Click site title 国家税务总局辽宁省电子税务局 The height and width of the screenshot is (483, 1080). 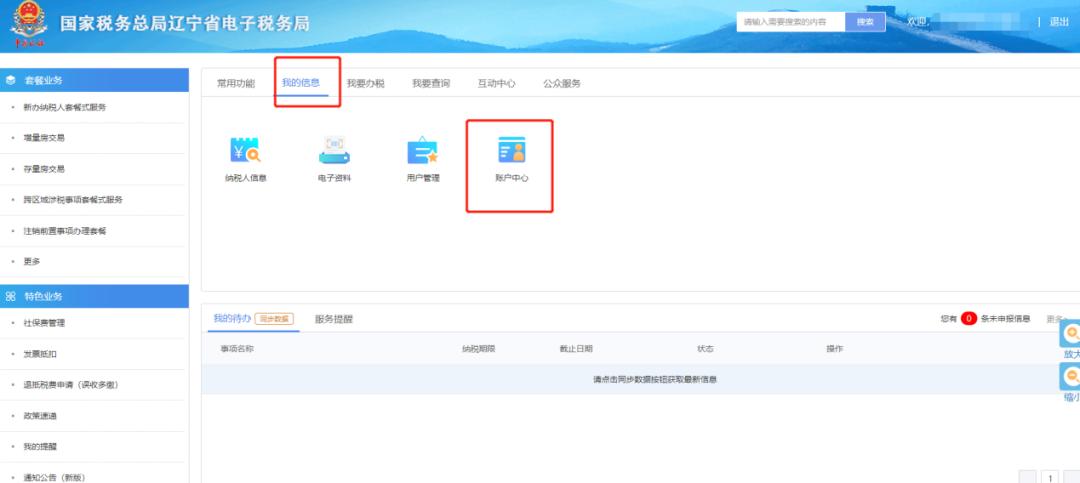point(185,23)
